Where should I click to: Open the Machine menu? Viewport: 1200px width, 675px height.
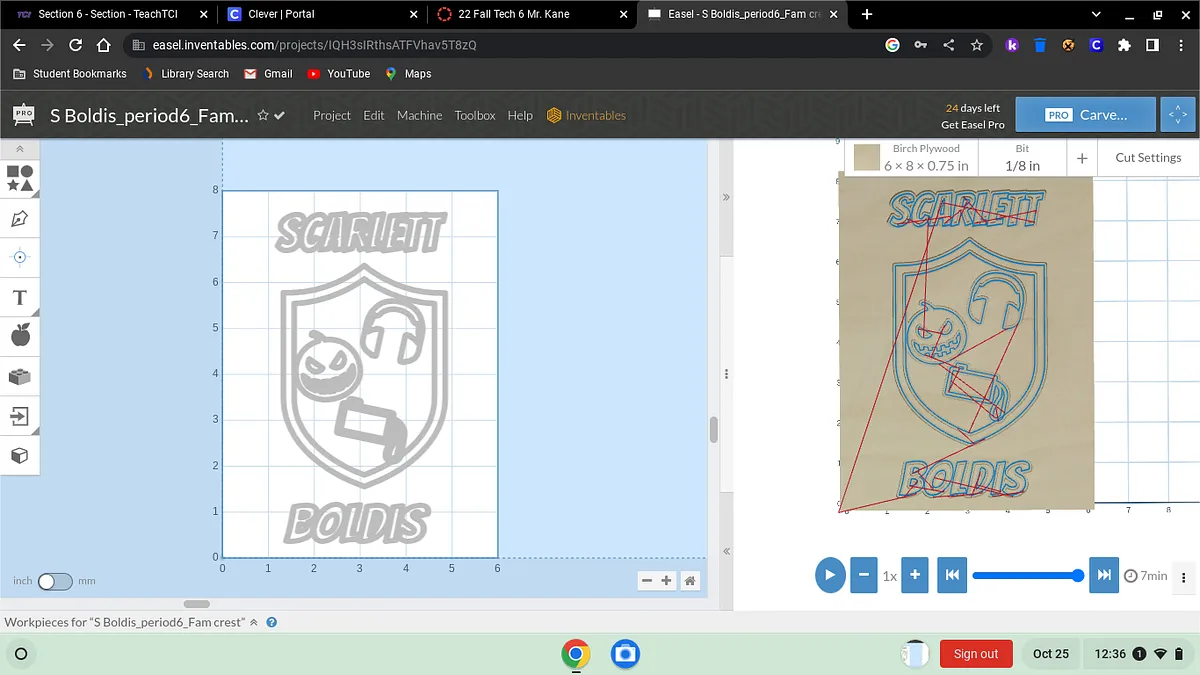pos(419,115)
